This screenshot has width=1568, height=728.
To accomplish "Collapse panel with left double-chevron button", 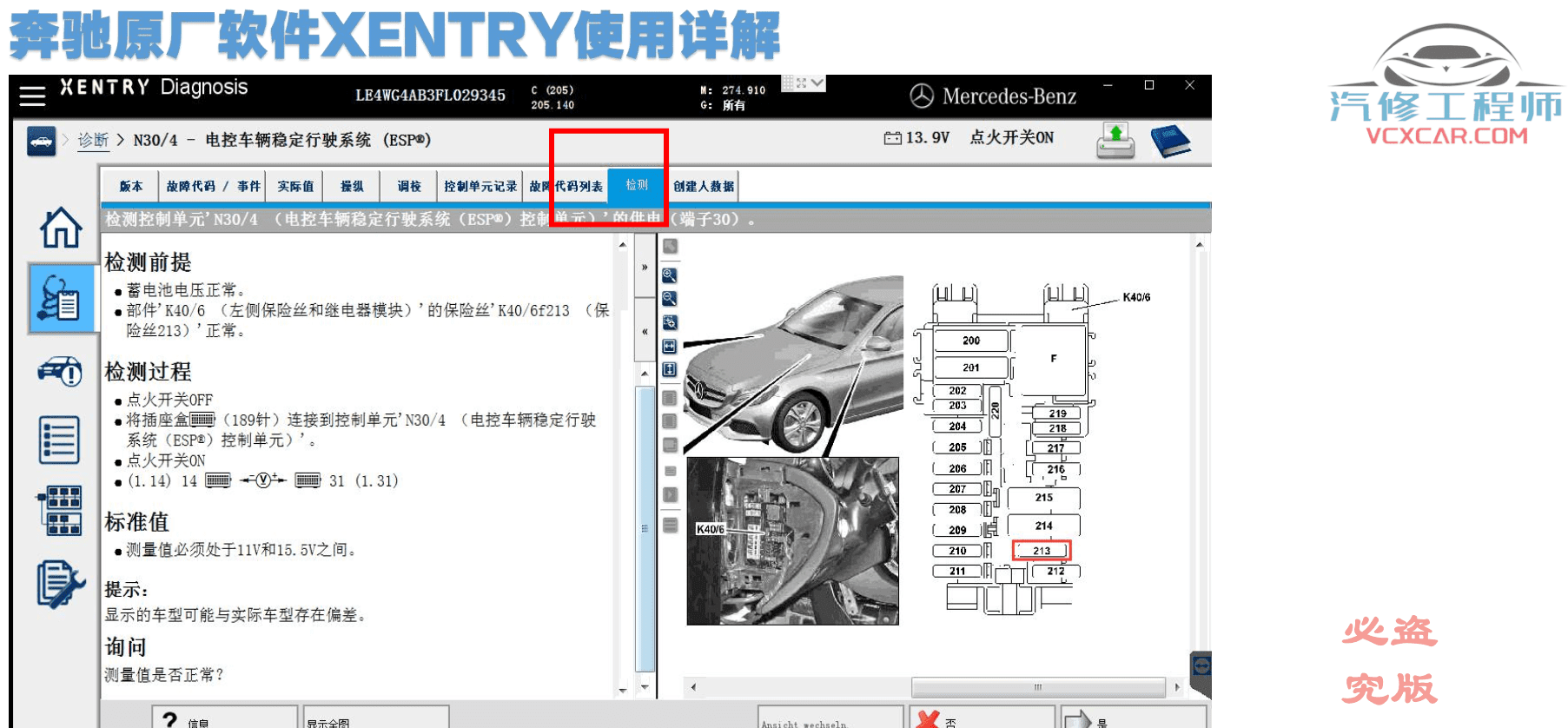I will [645, 331].
